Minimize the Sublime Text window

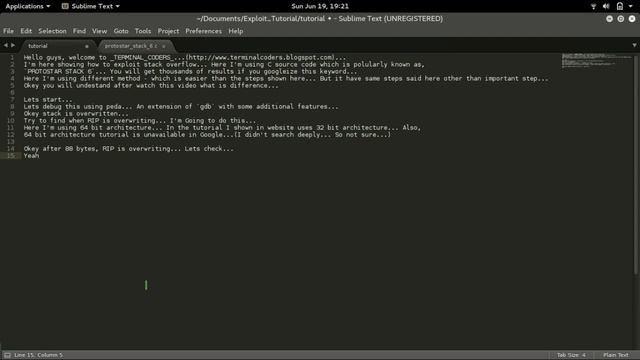tap(609, 19)
